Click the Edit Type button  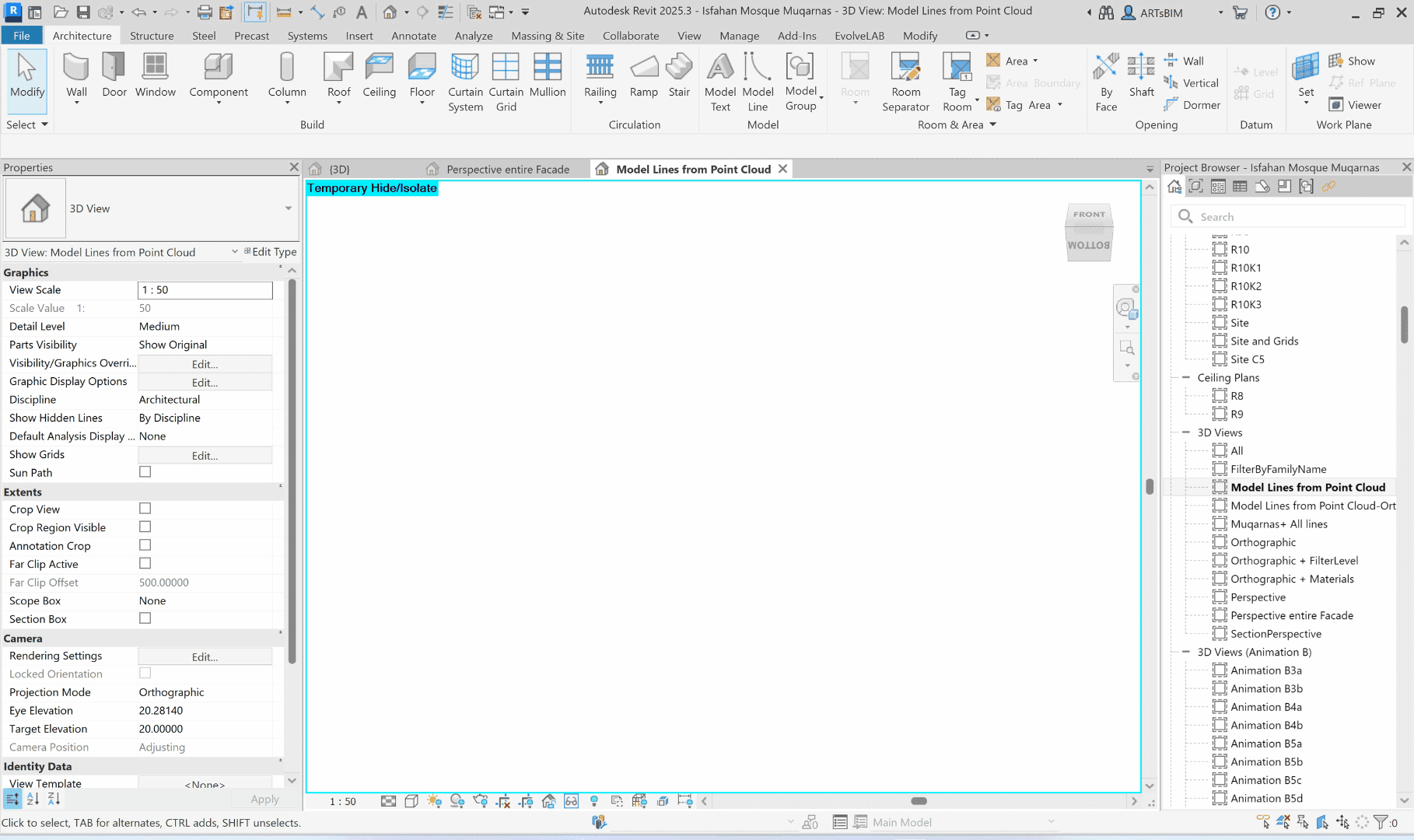pyautogui.click(x=270, y=252)
